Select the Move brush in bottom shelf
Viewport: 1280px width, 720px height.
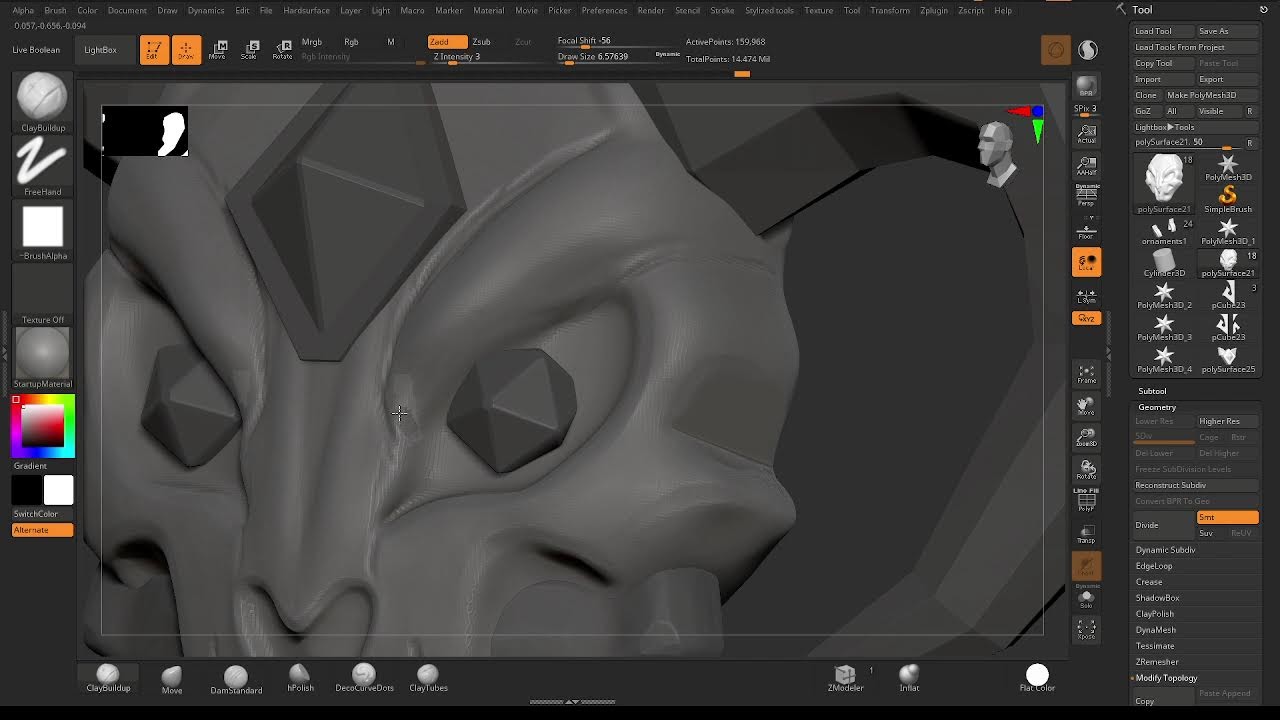[172, 680]
